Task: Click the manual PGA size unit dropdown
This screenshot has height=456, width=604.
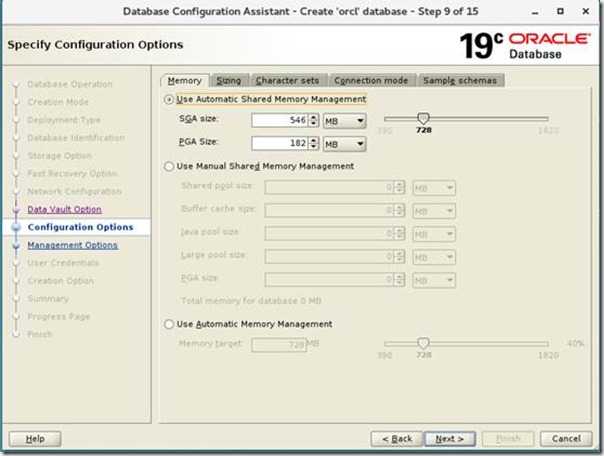Action: [x=434, y=280]
